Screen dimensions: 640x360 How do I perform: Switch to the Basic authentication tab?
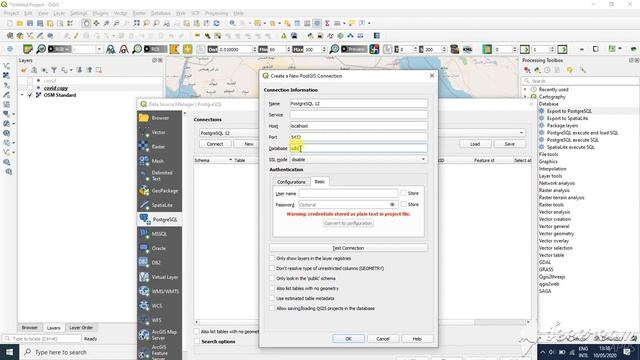point(320,181)
